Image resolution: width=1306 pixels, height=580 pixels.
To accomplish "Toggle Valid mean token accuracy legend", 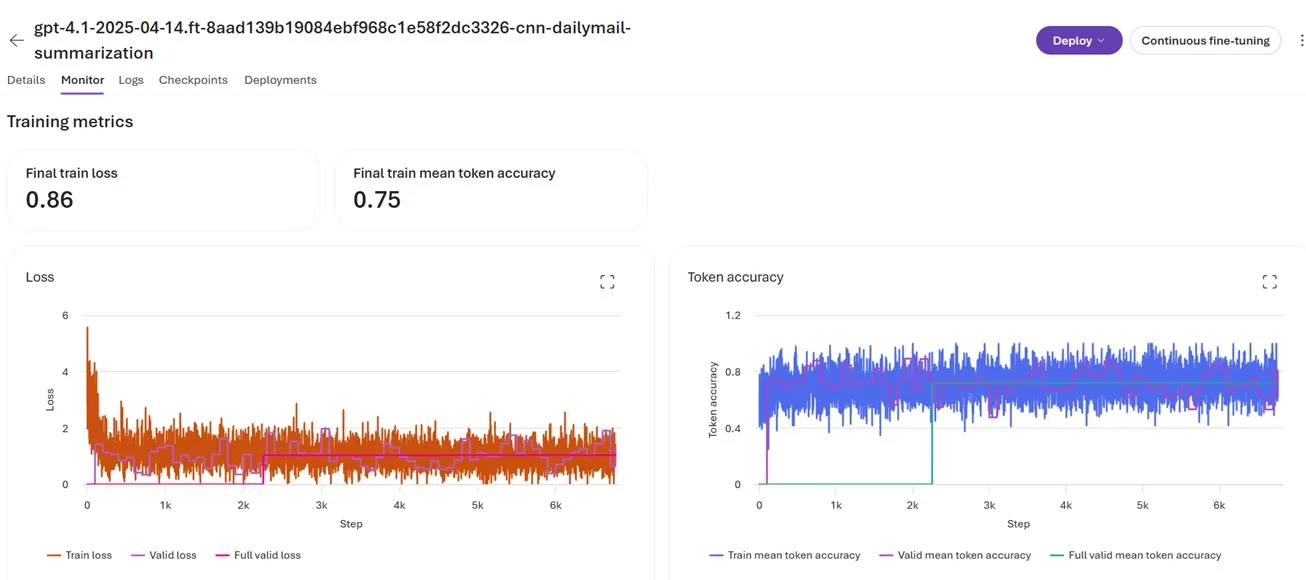I will (x=954, y=555).
